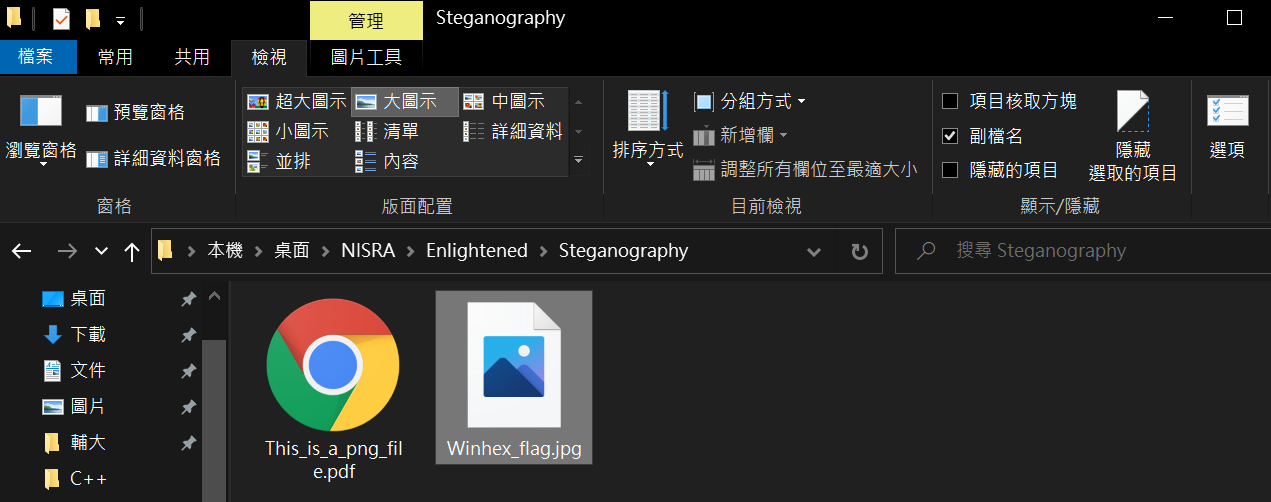Click 本機 in the address path
This screenshot has width=1271, height=502.
click(x=225, y=251)
